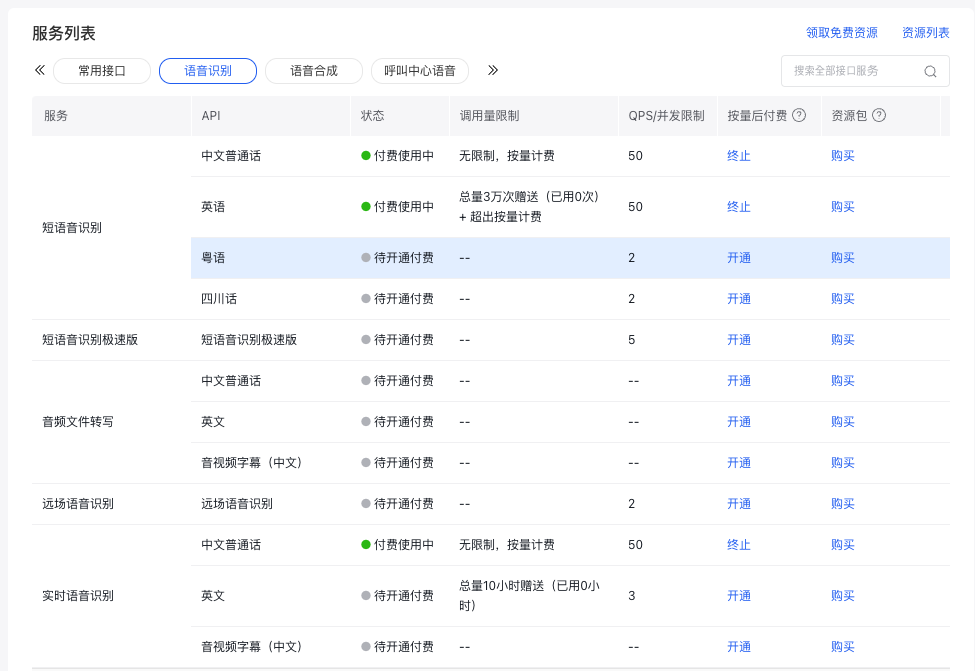The image size is (975, 671).
Task: Show previous tabs with left double-chevron
Action: click(x=40, y=70)
